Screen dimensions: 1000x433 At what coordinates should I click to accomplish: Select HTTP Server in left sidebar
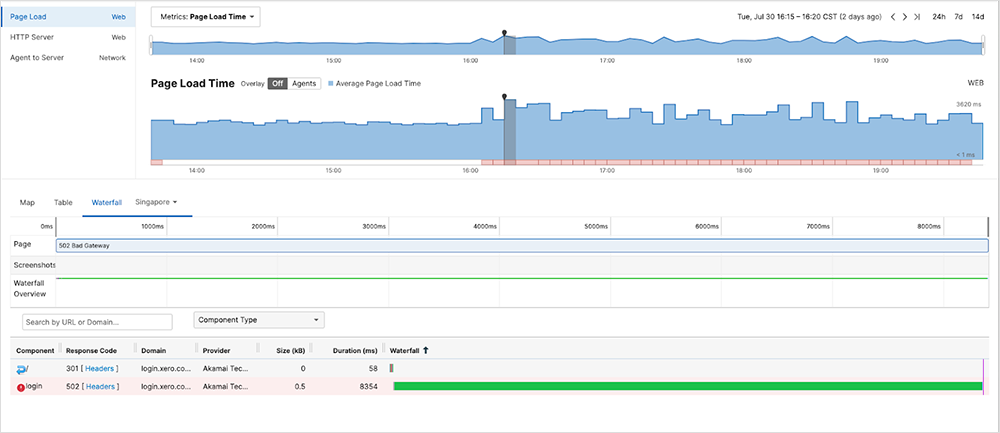(x=32, y=37)
